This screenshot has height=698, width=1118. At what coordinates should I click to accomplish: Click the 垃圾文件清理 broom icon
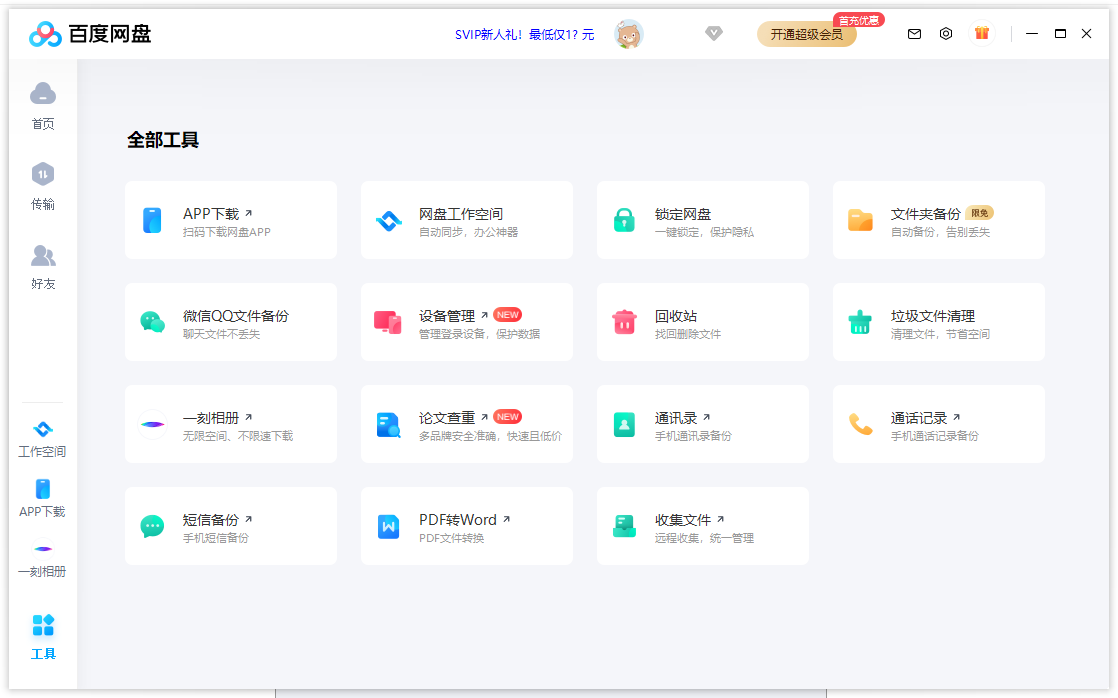click(x=860, y=322)
